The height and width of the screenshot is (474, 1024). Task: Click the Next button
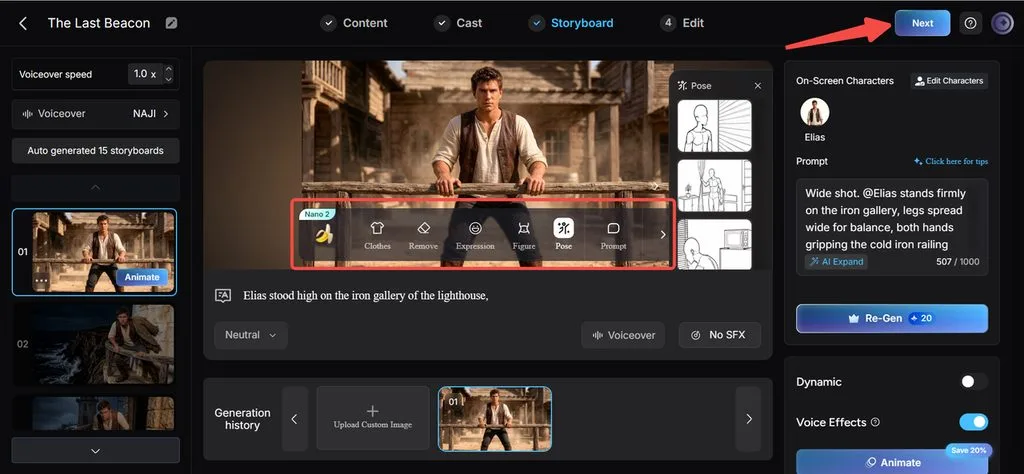922,23
